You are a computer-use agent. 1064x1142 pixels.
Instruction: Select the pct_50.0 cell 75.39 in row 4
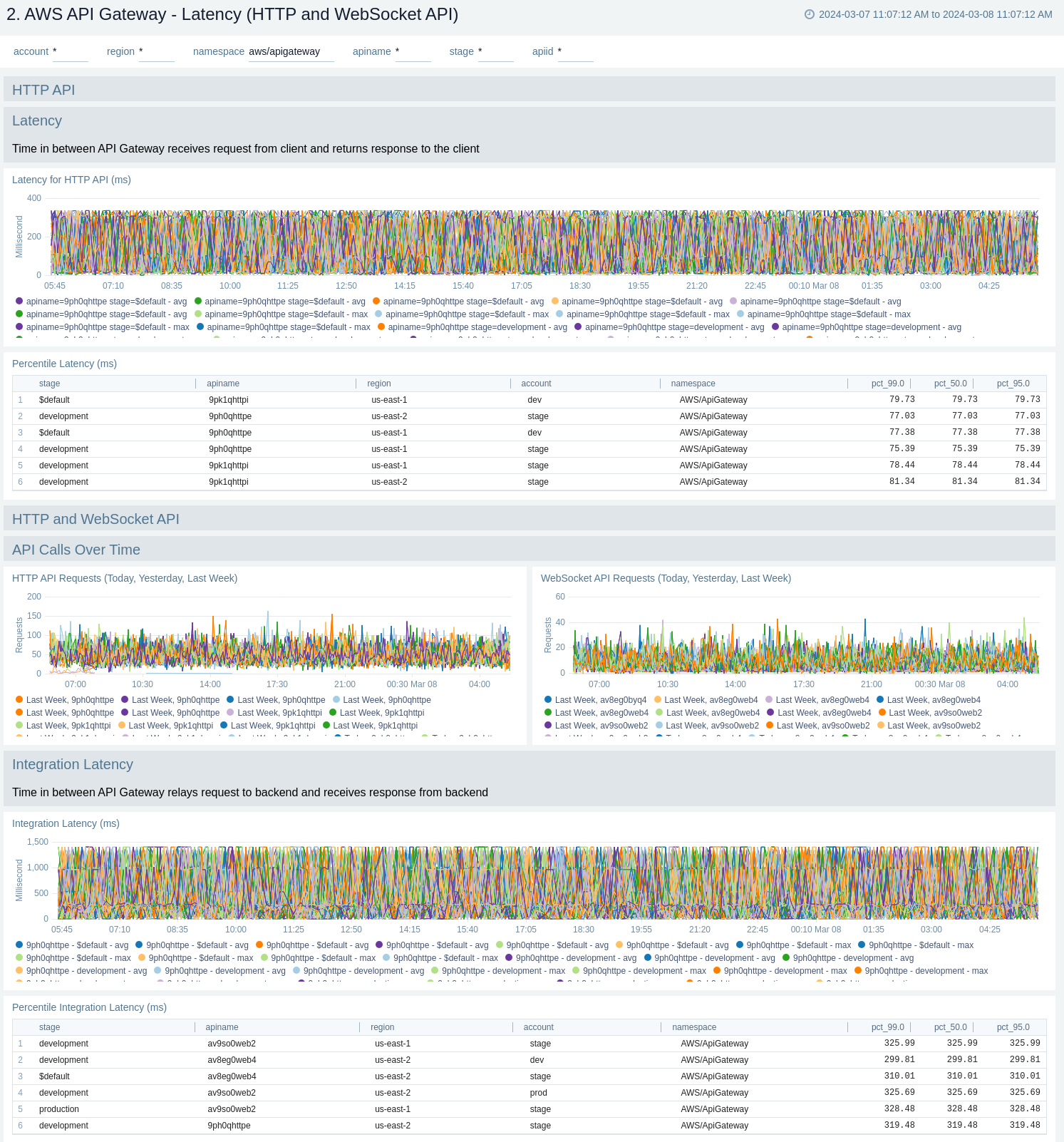coord(964,449)
